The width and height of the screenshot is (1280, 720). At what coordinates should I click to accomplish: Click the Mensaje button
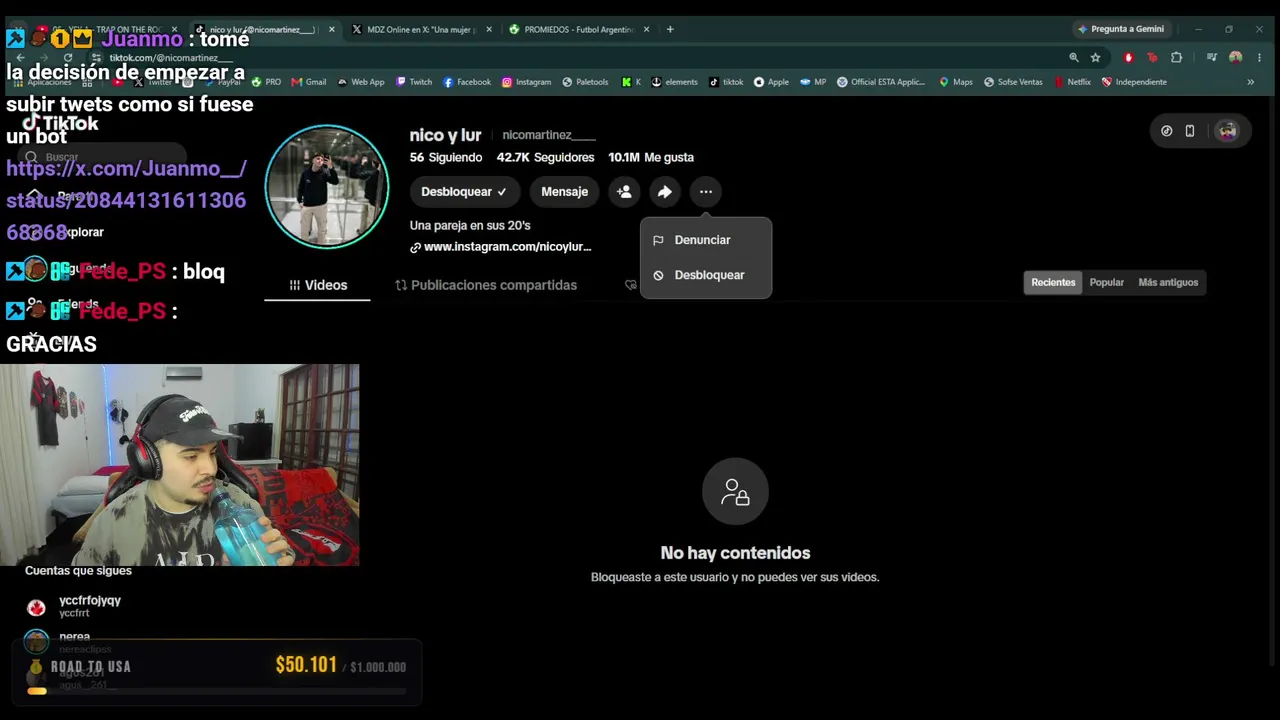click(x=565, y=192)
